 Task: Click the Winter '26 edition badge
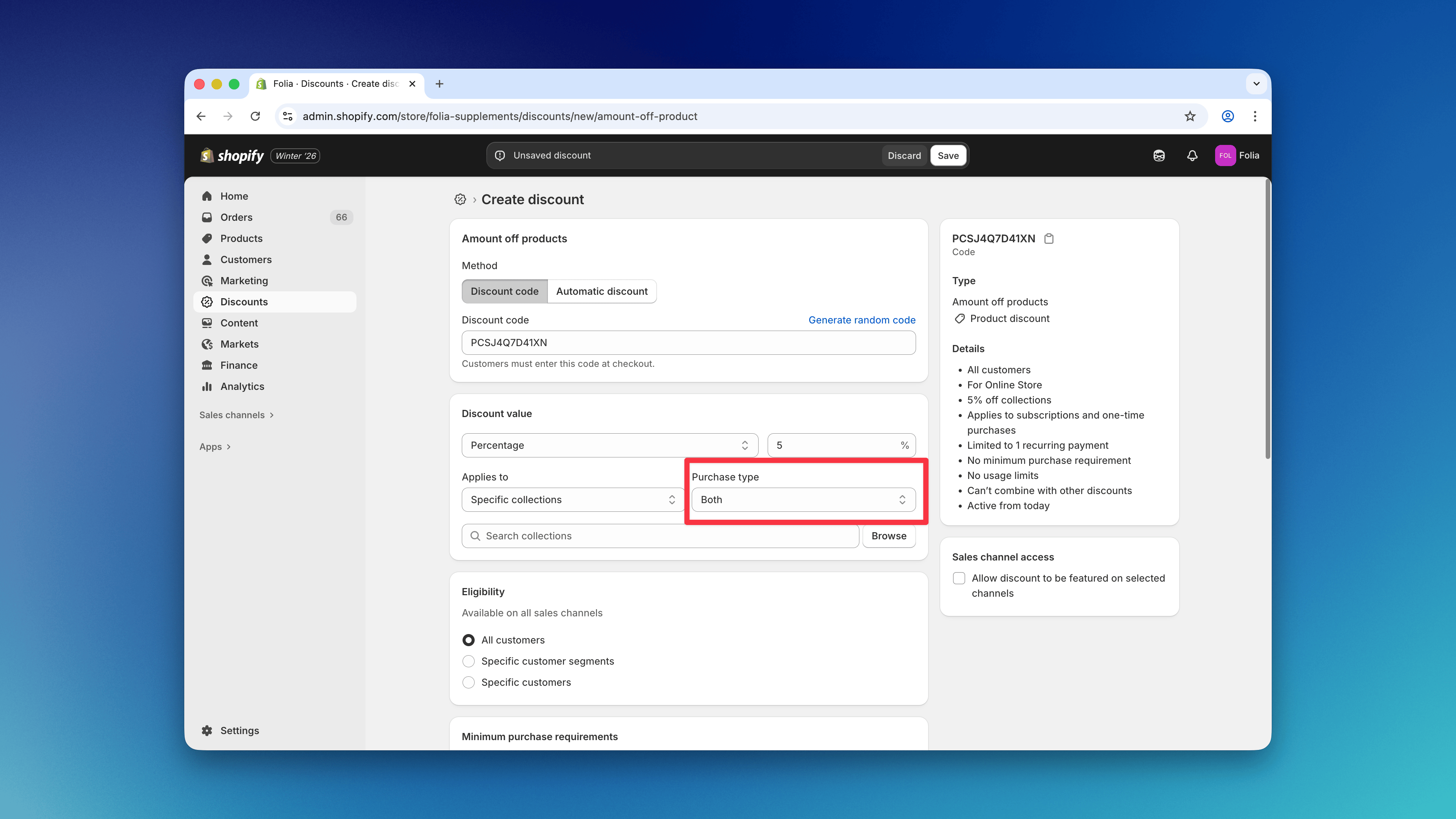point(296,156)
